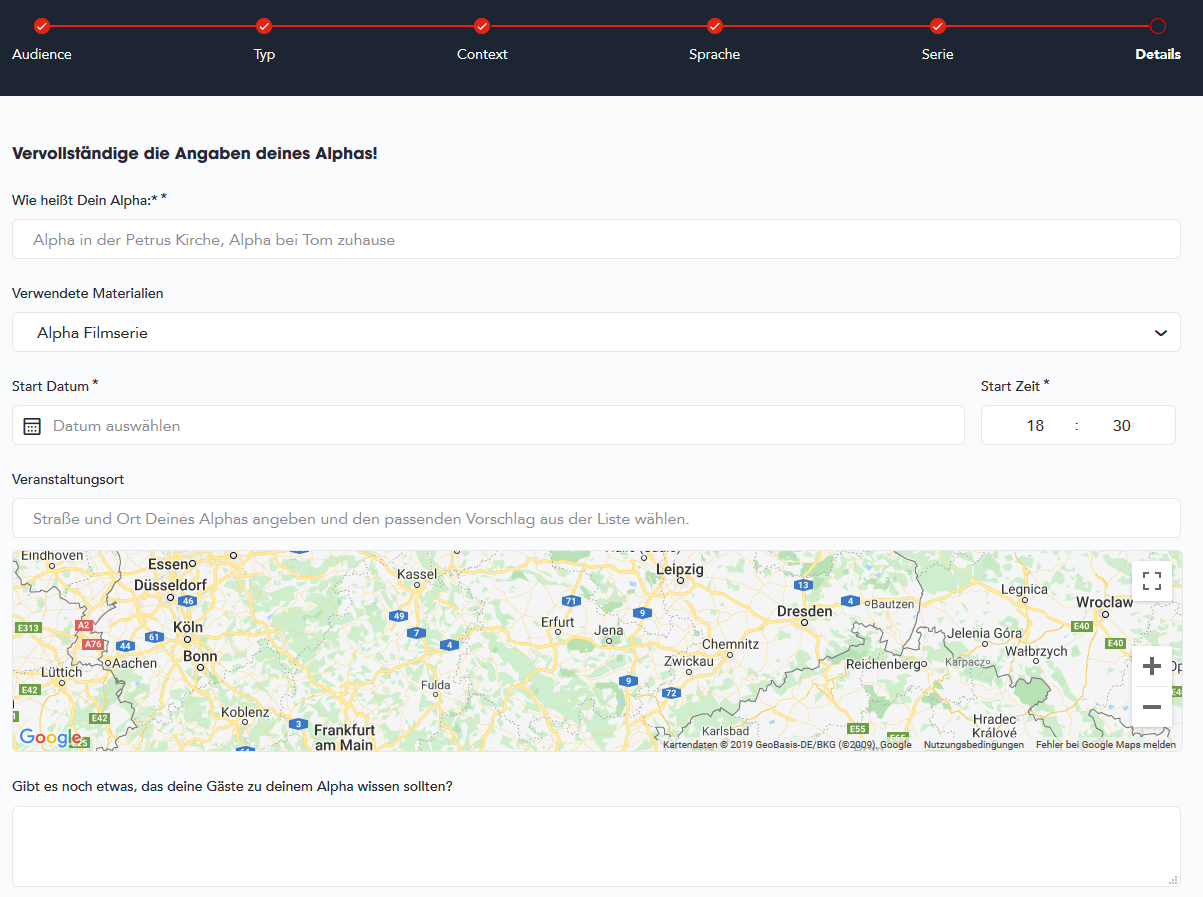Click the Start Zeit label
Screen dimensions: 1203x897
pos(1010,386)
